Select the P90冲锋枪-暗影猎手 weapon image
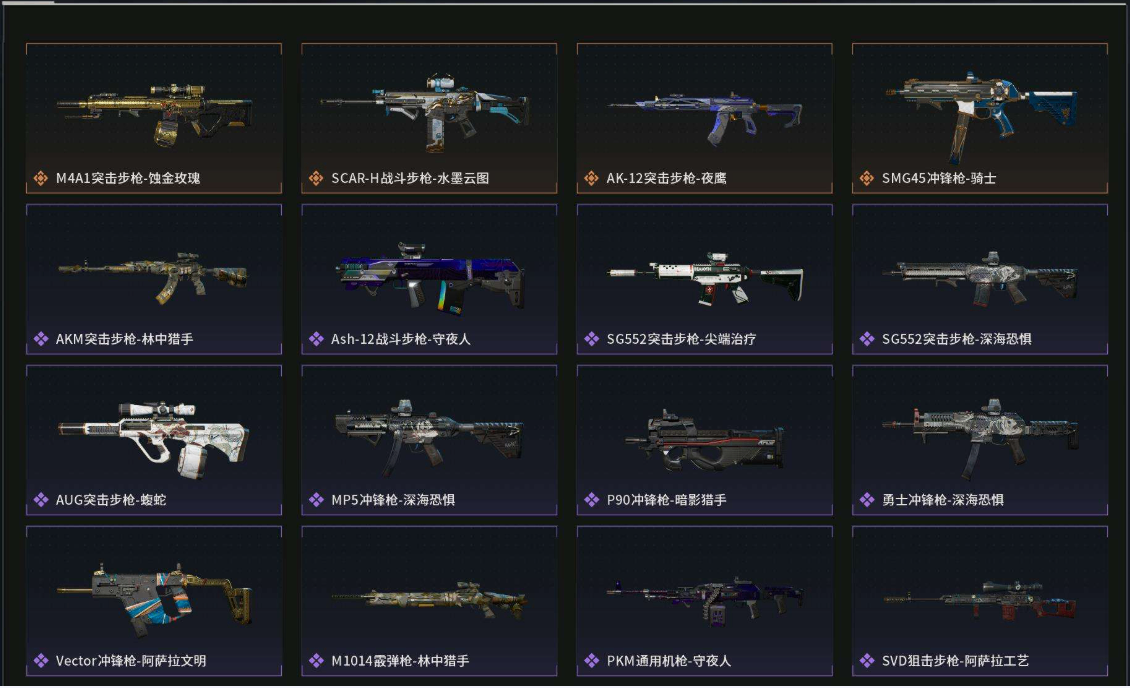Viewport: 1130px width, 688px height. click(x=704, y=440)
